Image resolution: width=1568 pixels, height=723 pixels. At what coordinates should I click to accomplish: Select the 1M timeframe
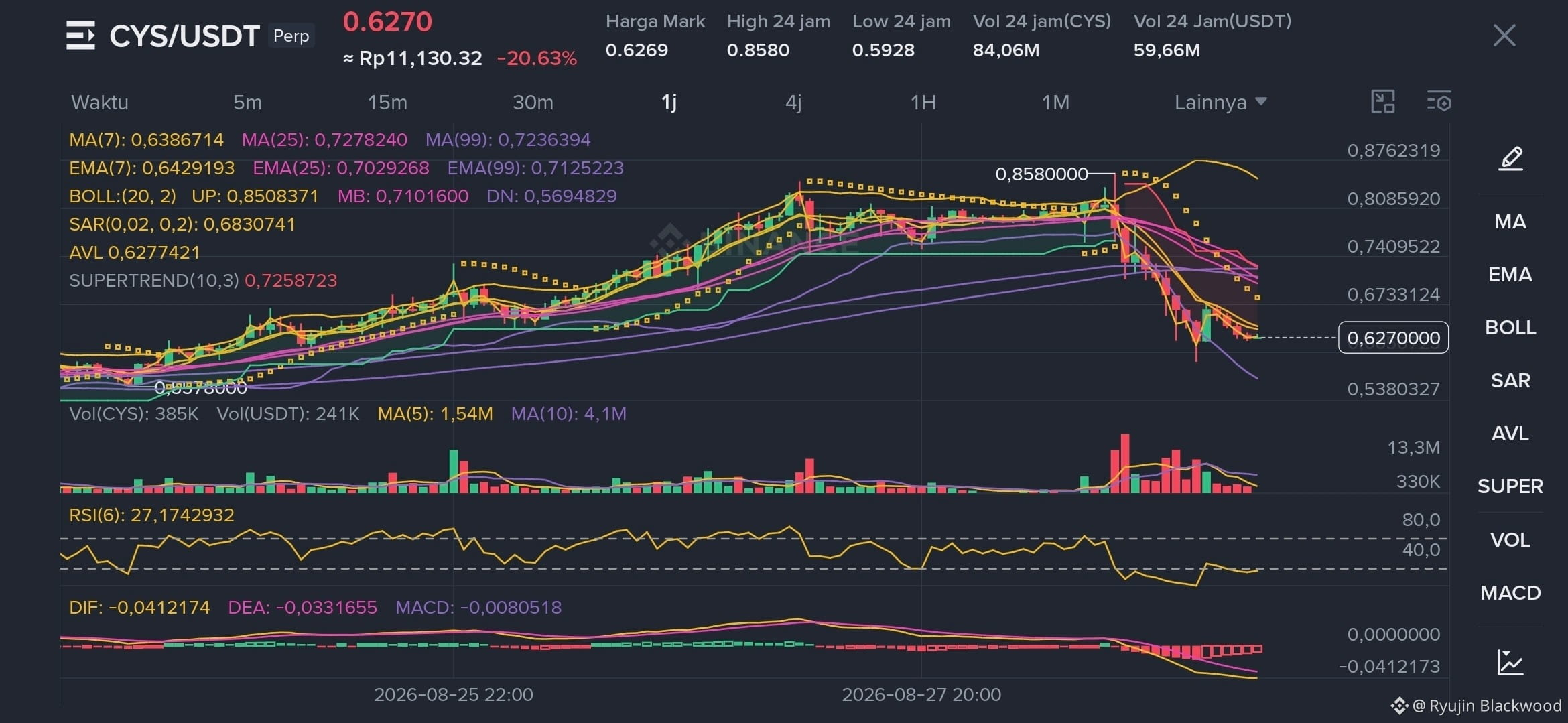click(x=1055, y=103)
